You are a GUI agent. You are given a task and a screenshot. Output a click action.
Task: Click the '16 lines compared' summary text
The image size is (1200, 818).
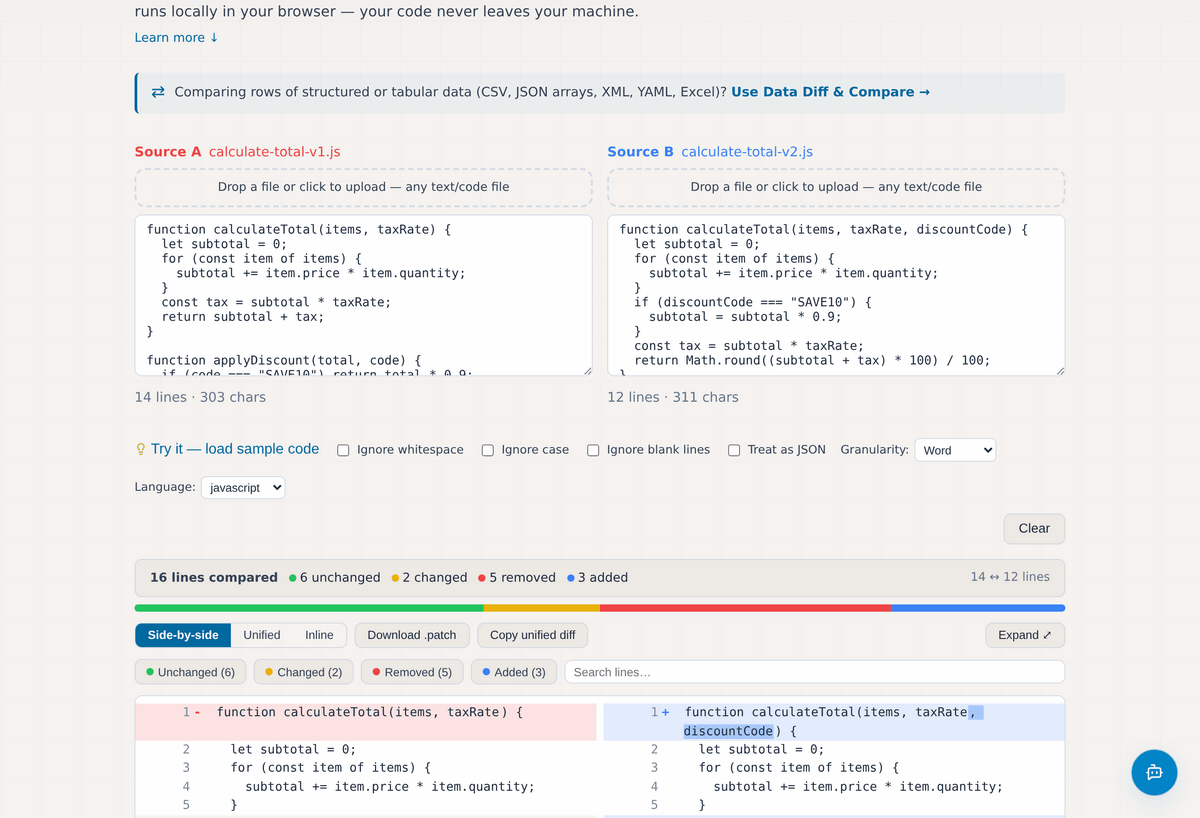[x=214, y=577]
